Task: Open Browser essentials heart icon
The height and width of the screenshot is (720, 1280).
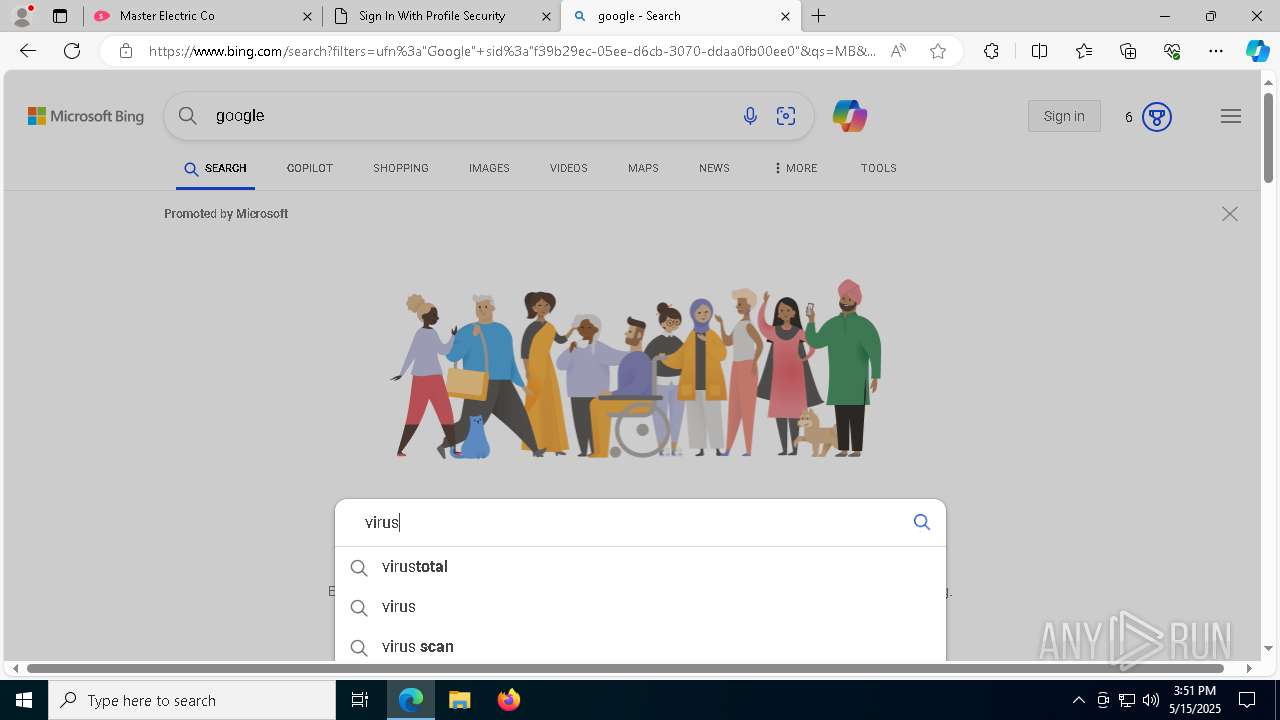Action: [x=1172, y=51]
